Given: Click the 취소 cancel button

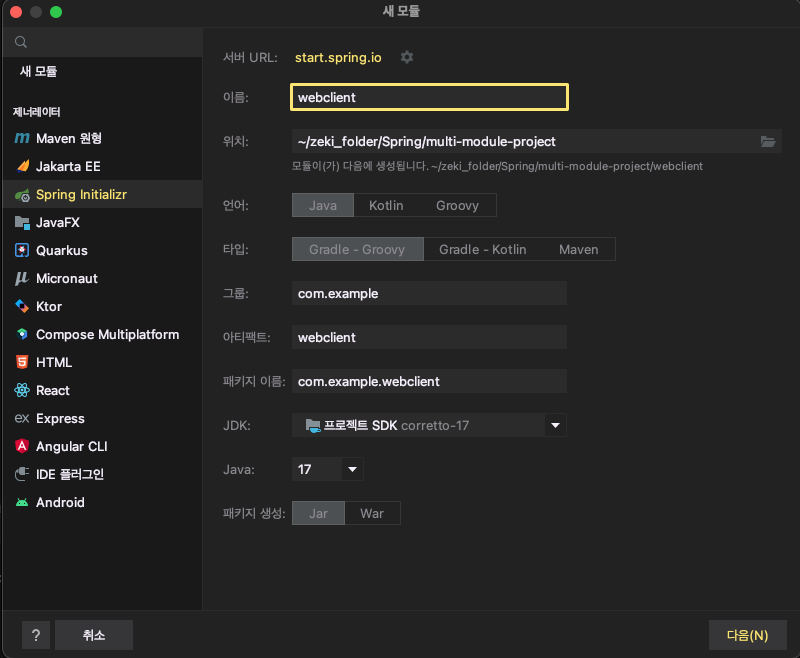Looking at the screenshot, I should click(94, 635).
